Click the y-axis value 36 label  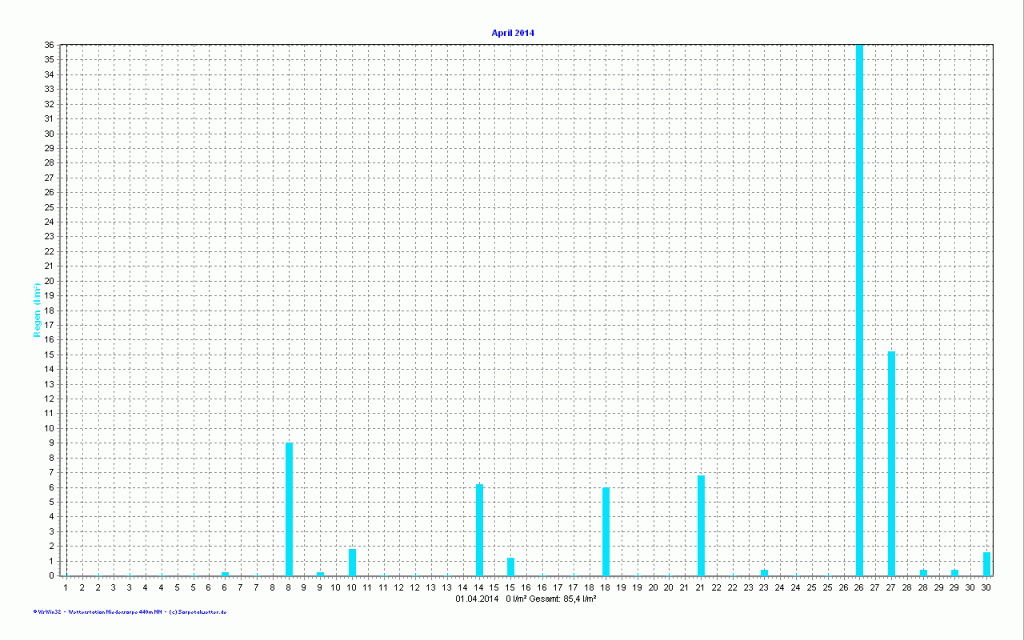[x=48, y=45]
